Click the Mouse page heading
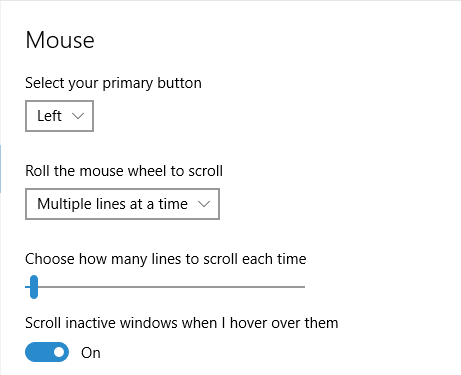This screenshot has width=461, height=375. click(60, 40)
